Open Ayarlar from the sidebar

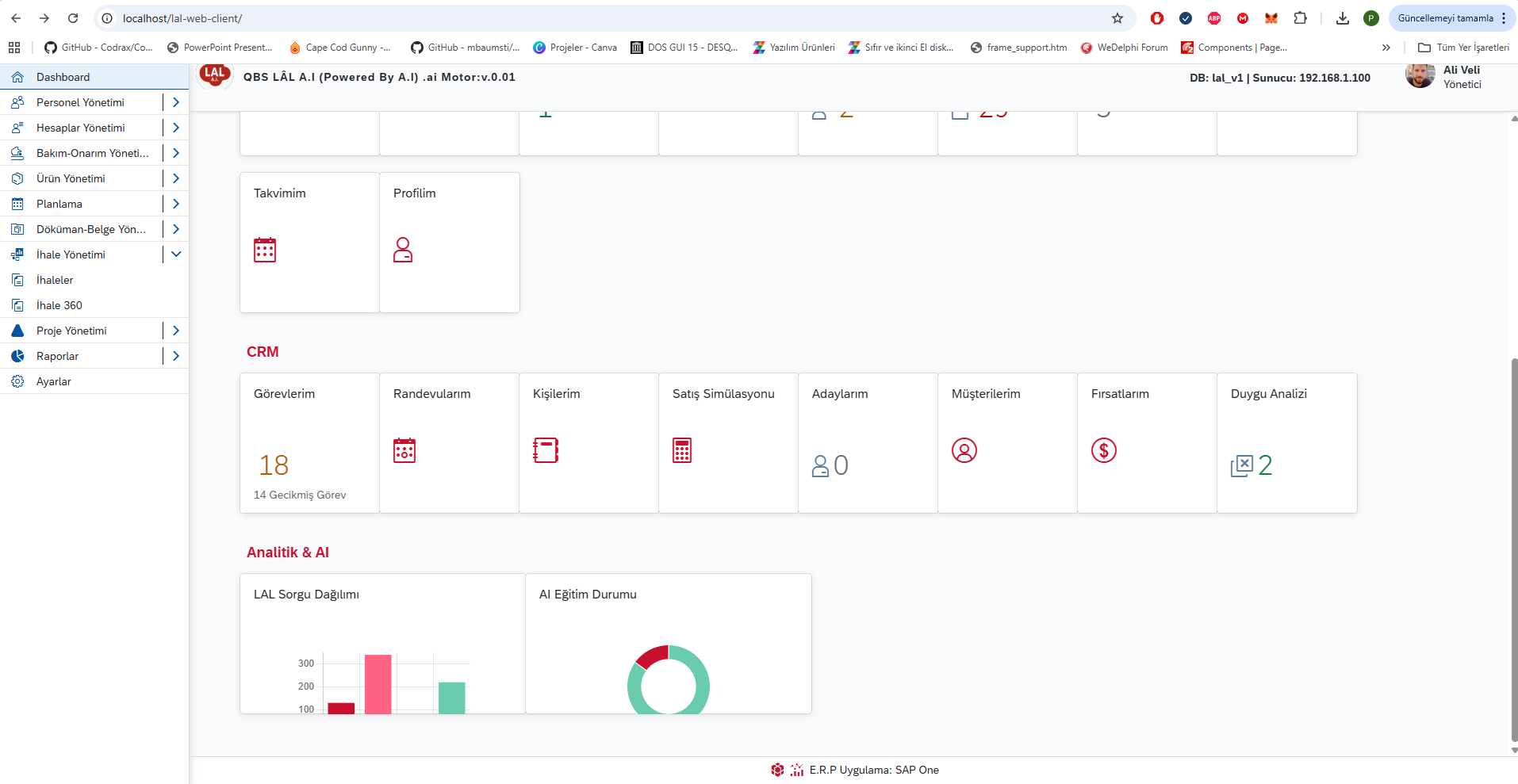point(54,381)
